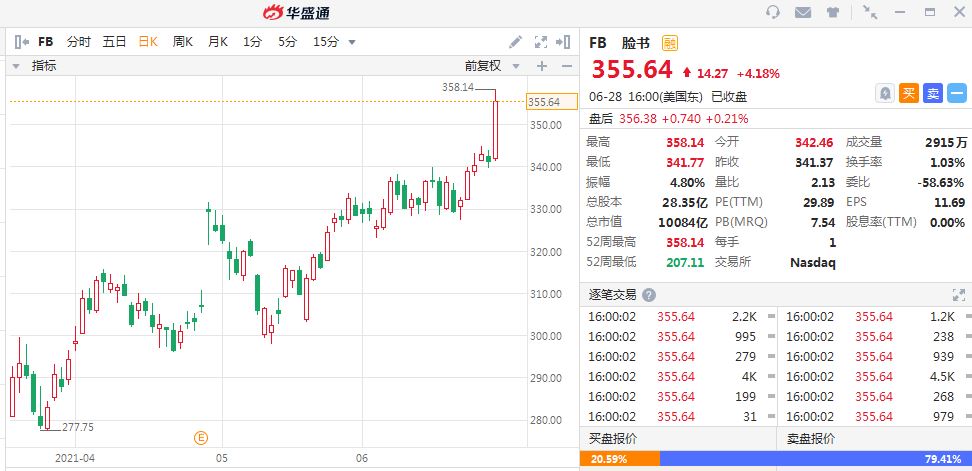972x471 pixels.
Task: Click detail icon beside 2.2K trade
Action: coord(771,317)
